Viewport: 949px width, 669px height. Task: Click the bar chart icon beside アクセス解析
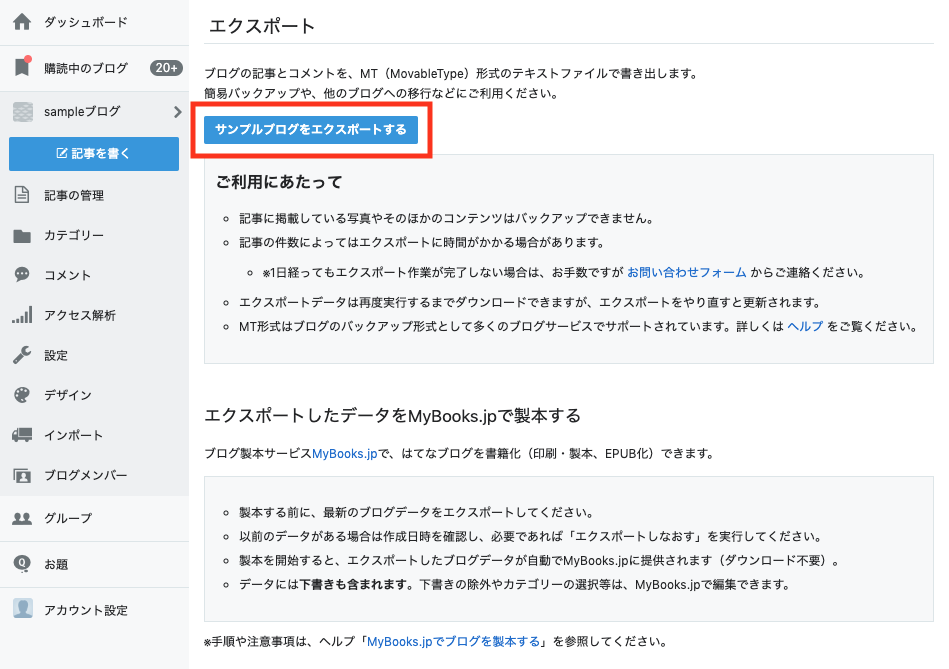pyautogui.click(x=22, y=315)
